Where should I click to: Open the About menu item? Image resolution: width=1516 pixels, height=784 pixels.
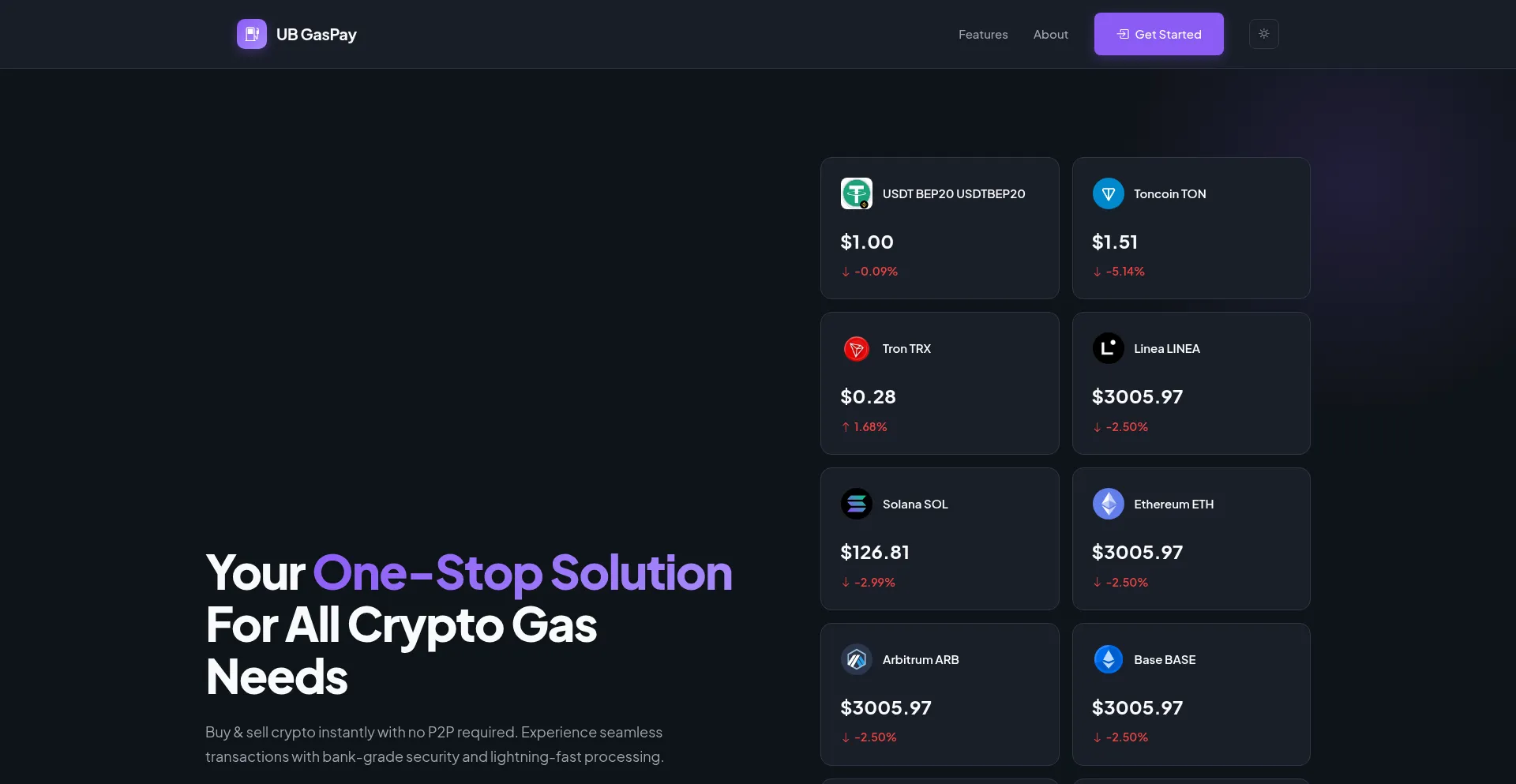1050,34
